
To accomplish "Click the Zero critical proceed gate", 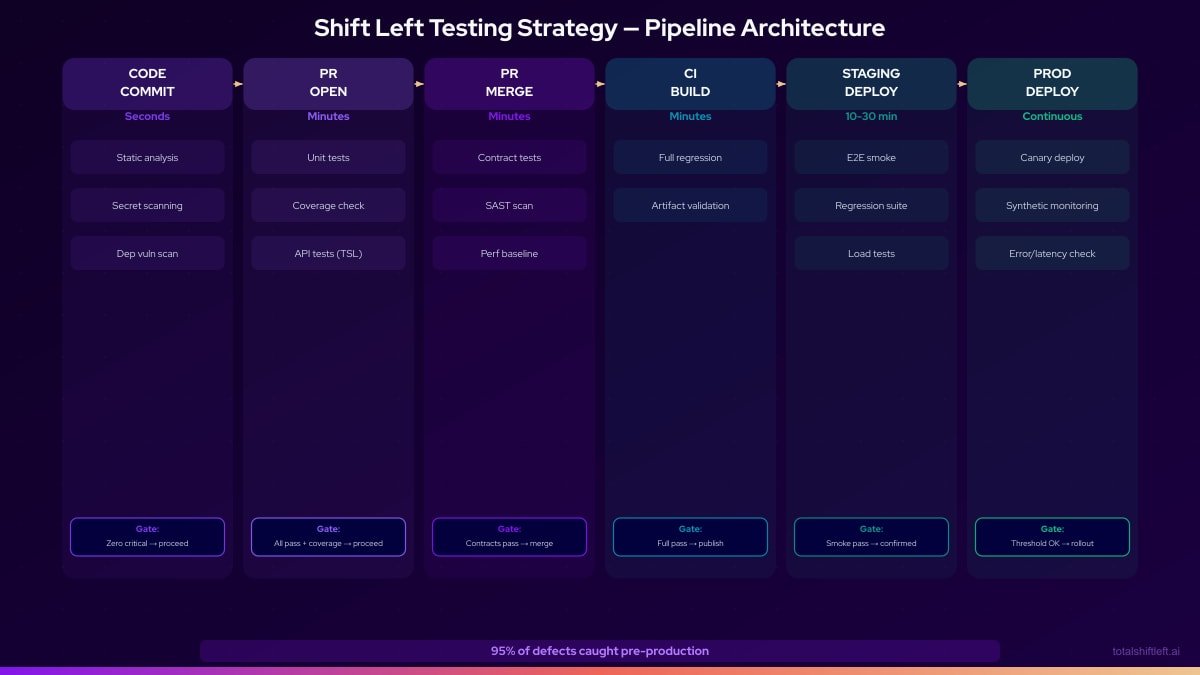I will [x=147, y=537].
